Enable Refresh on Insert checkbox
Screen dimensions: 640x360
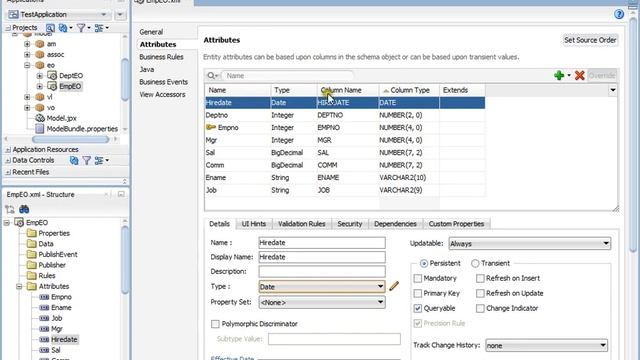point(480,278)
